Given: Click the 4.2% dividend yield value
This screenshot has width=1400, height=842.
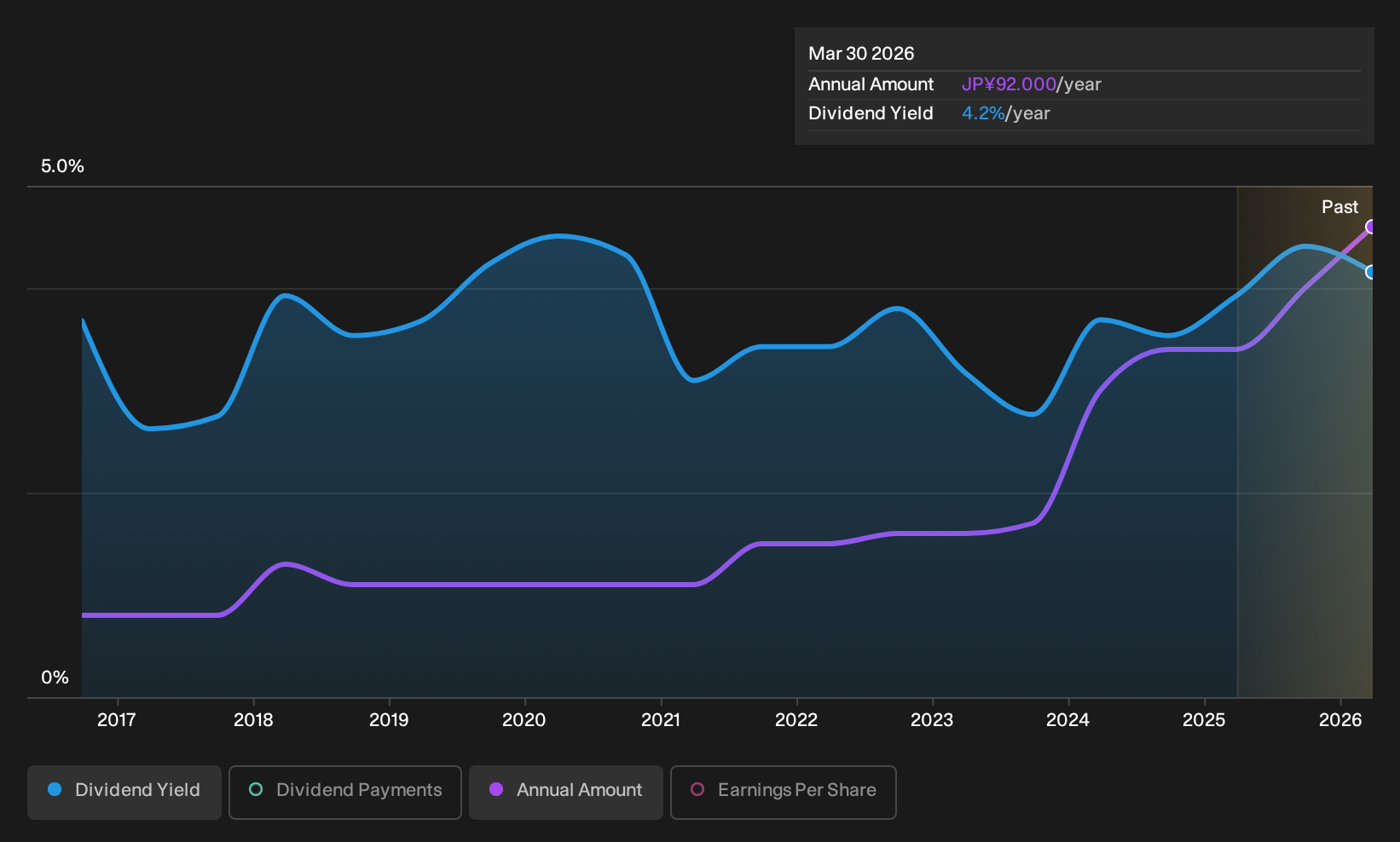Looking at the screenshot, I should click(983, 113).
